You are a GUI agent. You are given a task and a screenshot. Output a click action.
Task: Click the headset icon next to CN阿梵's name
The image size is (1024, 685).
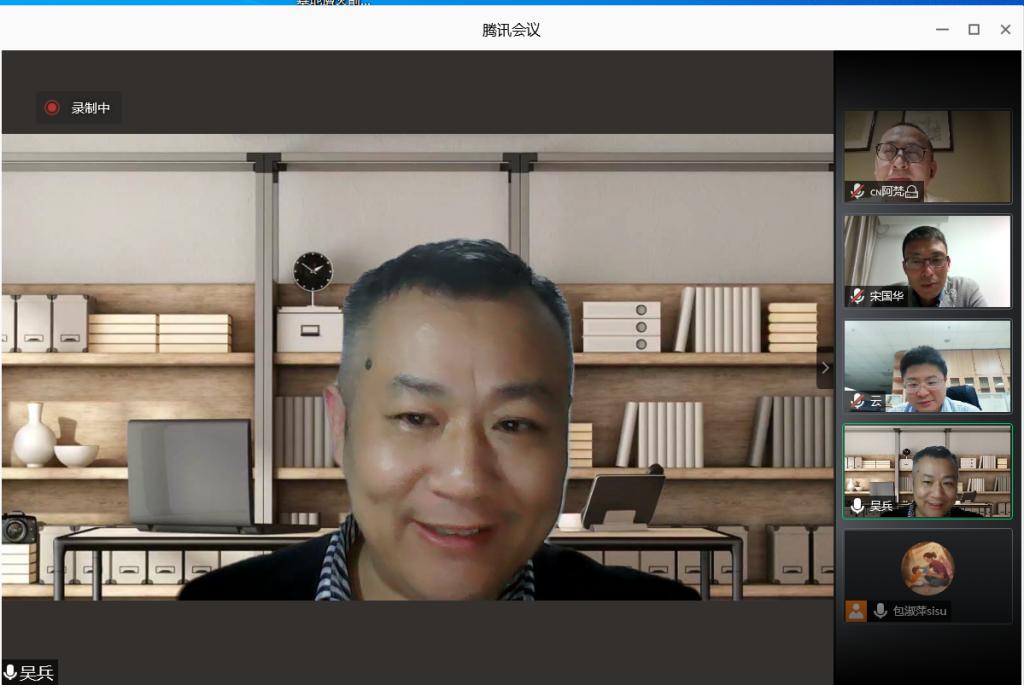pos(911,192)
